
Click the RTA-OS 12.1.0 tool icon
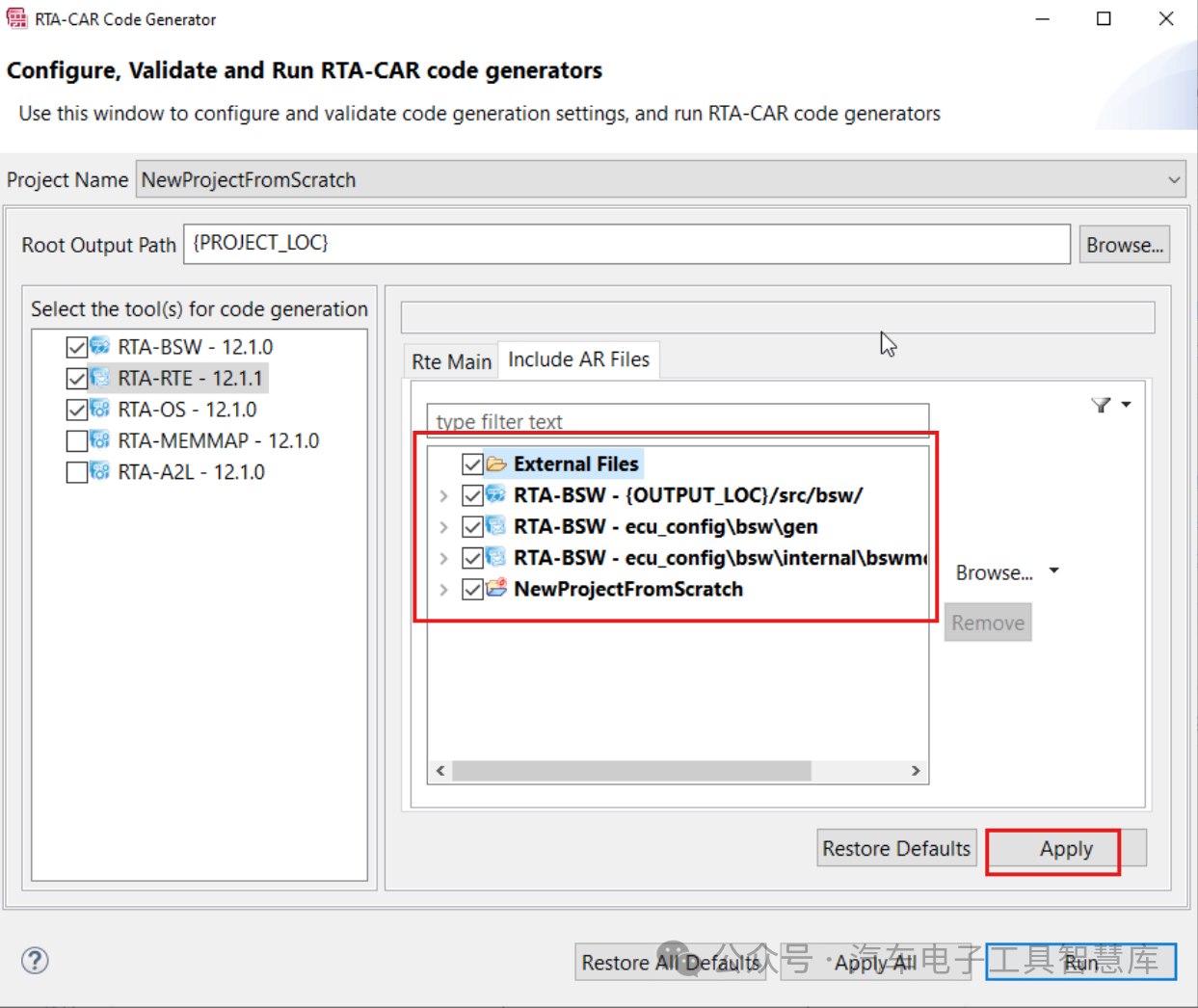[x=100, y=409]
